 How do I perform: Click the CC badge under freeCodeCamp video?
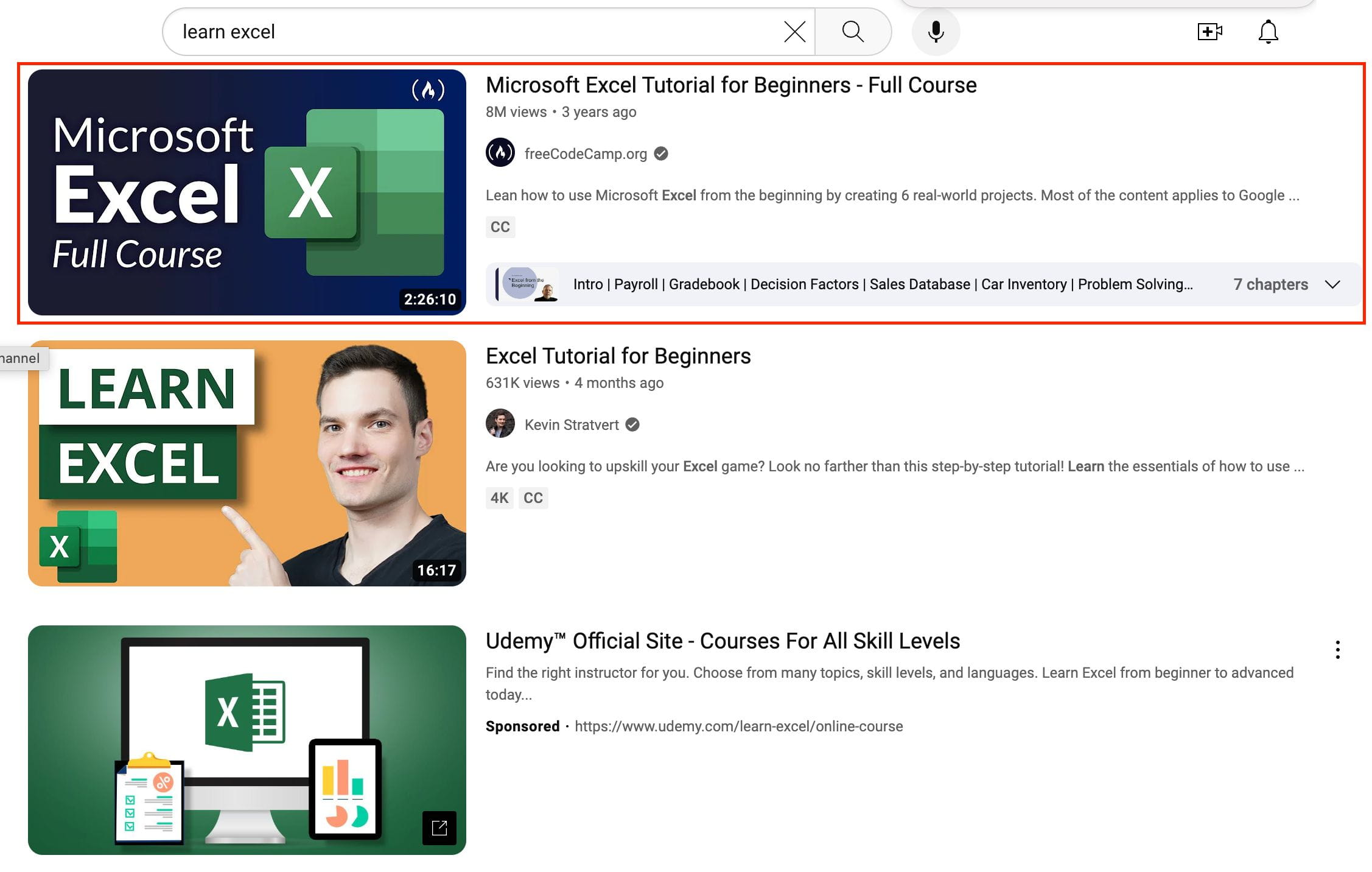pos(500,227)
